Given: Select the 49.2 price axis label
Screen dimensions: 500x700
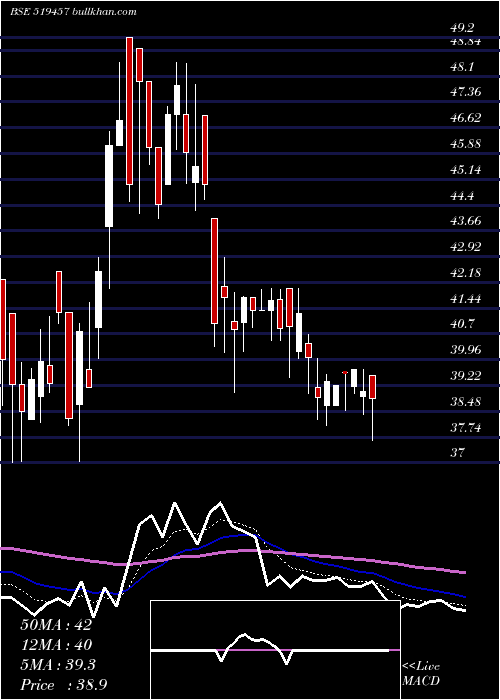Looking at the screenshot, I should tap(462, 28).
